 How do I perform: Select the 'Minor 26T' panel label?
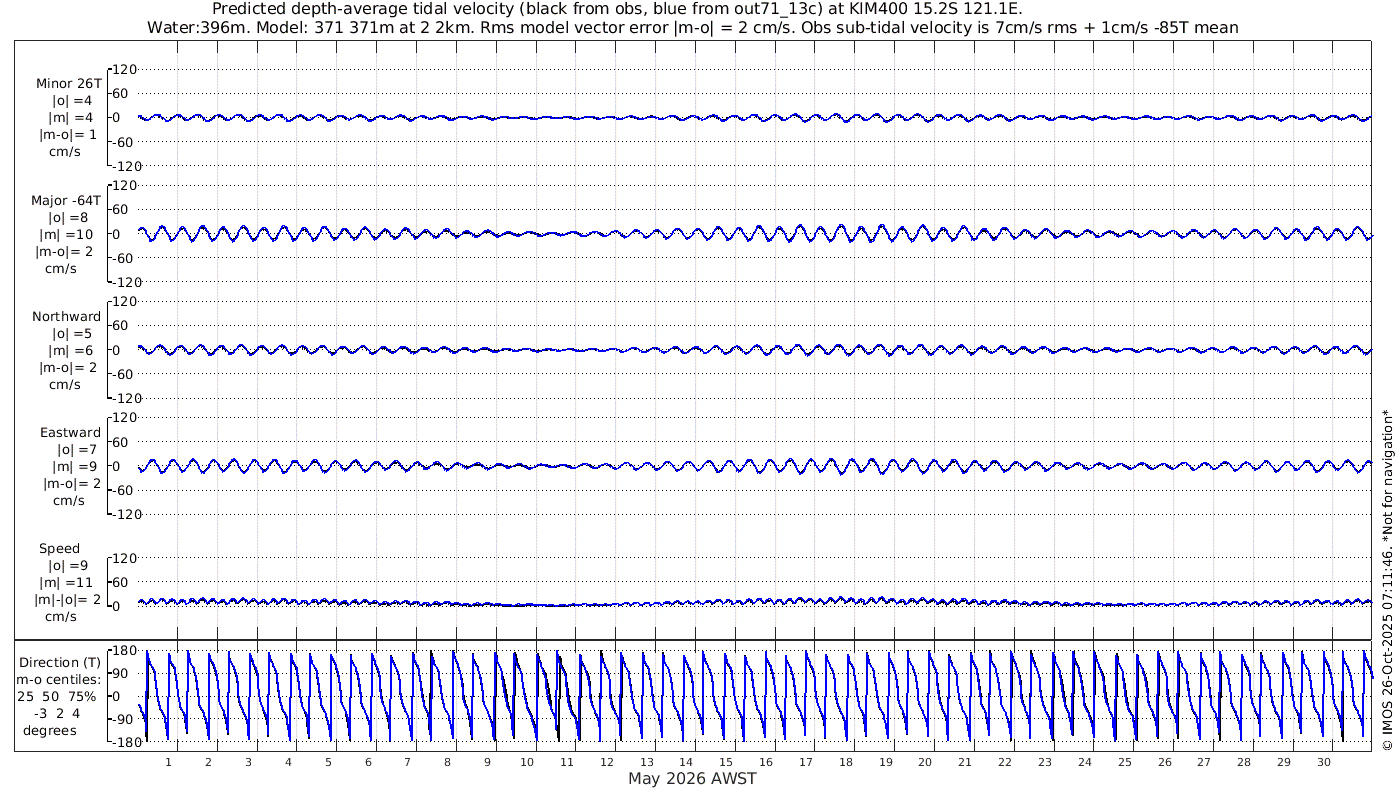(x=68, y=83)
